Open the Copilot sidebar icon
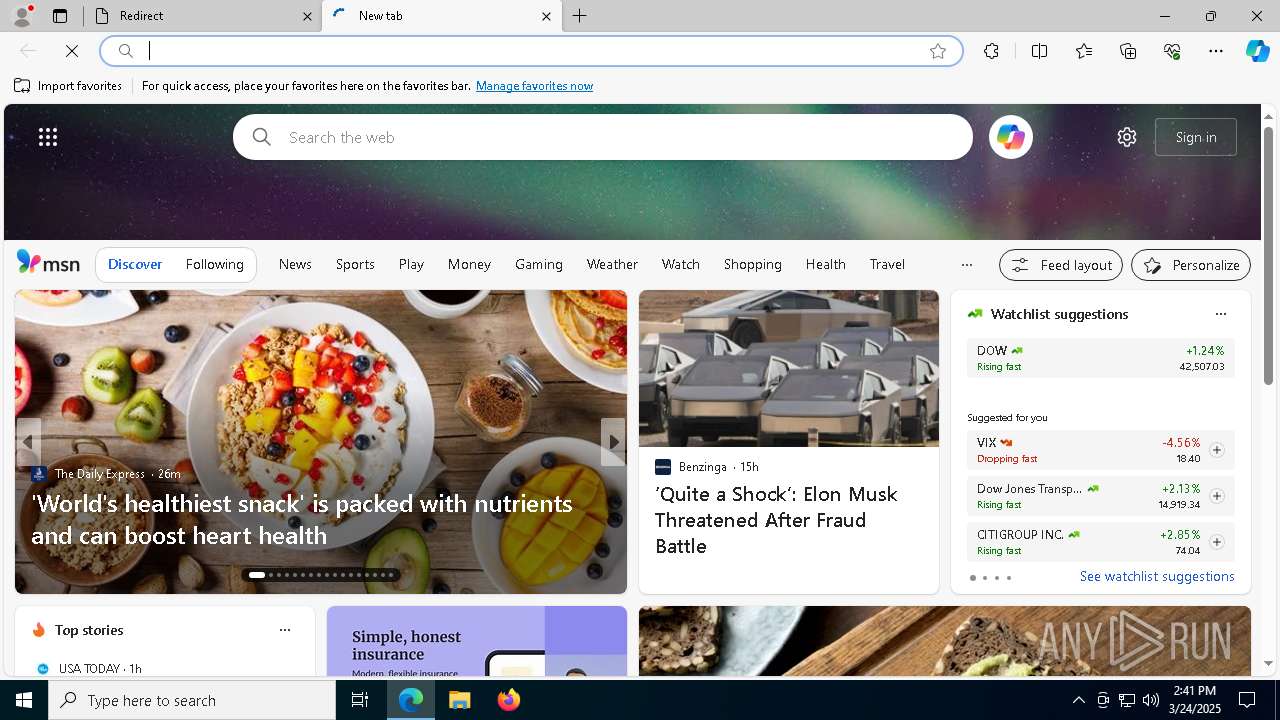The image size is (1280, 720). [1257, 51]
